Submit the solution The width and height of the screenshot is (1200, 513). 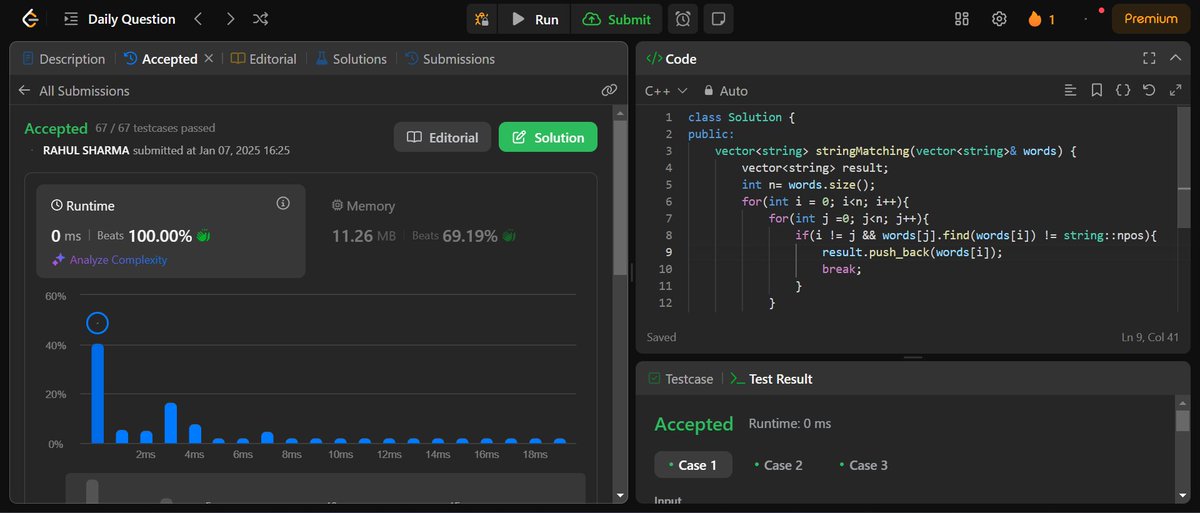click(x=617, y=19)
